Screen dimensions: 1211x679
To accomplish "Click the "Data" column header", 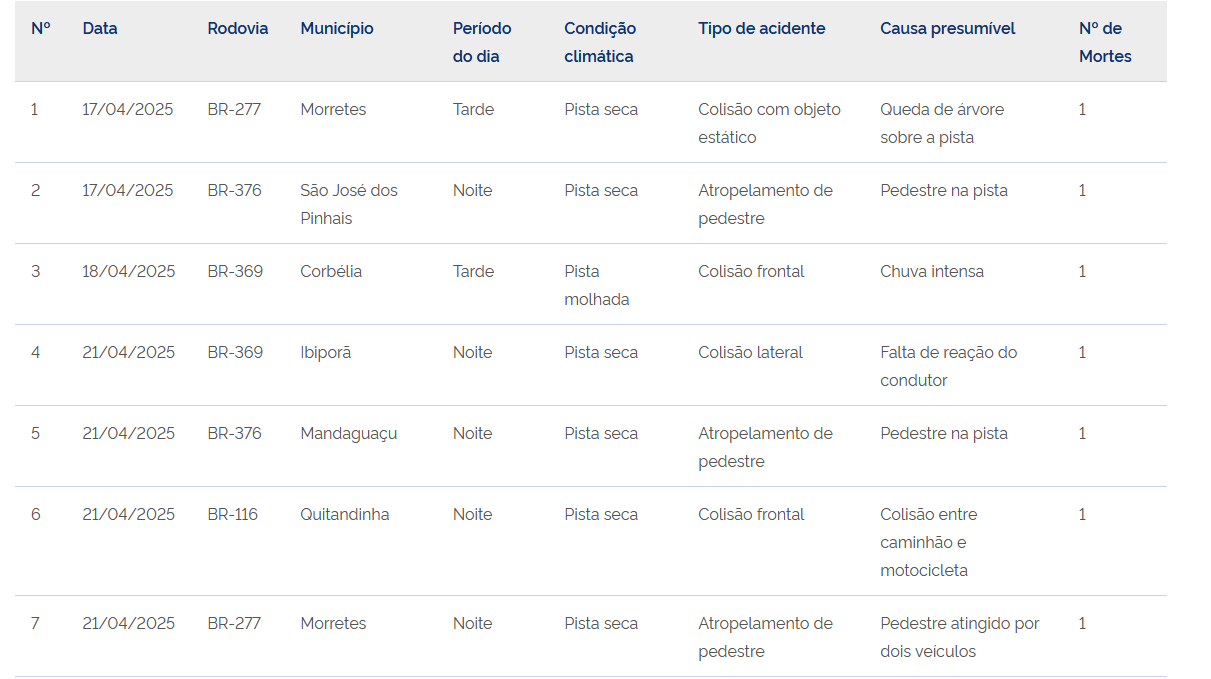I will (x=100, y=29).
